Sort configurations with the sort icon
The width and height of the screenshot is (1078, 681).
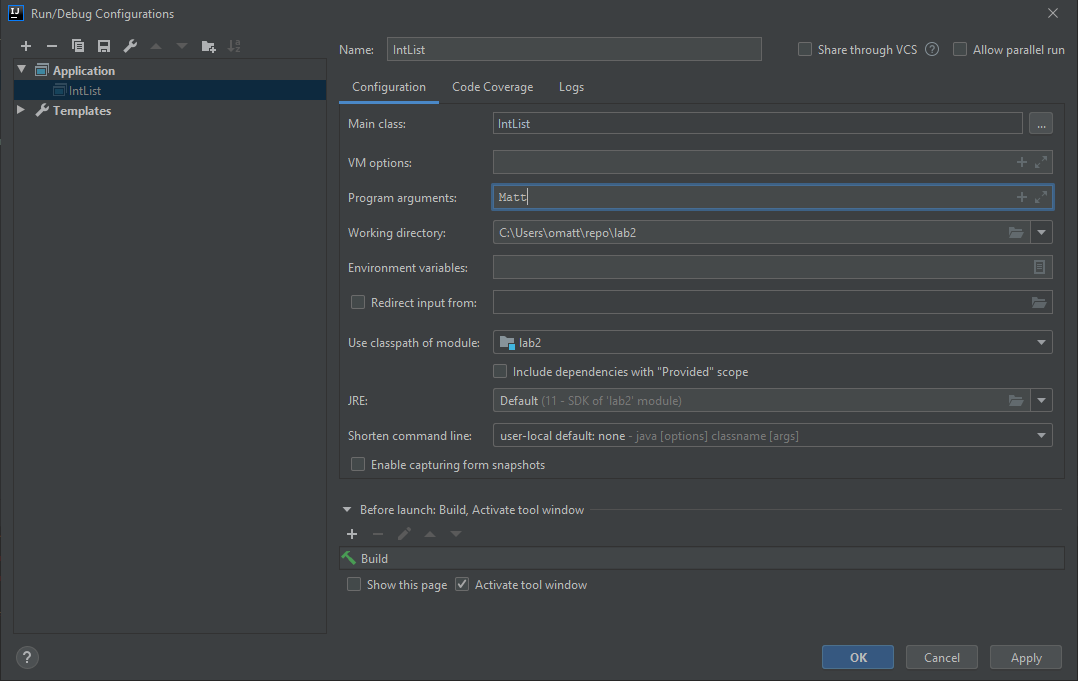pos(234,45)
